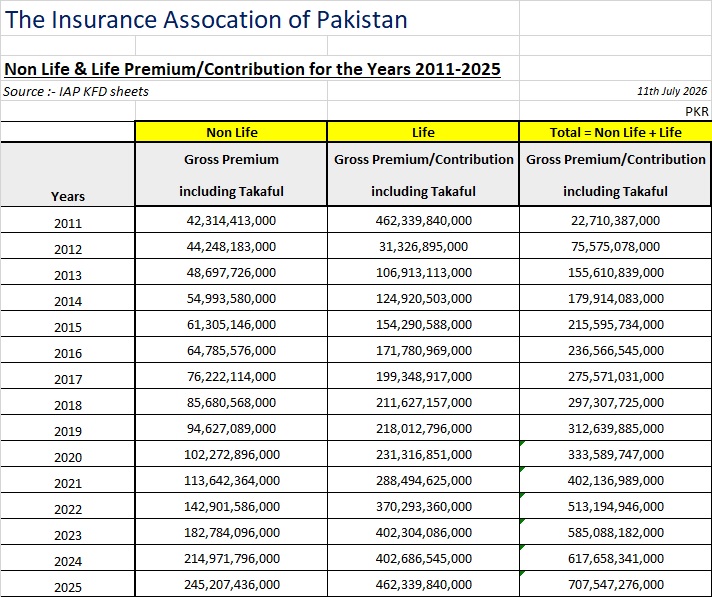Select the yellow 'Non Life' column header
This screenshot has width=712, height=597.
[x=232, y=132]
